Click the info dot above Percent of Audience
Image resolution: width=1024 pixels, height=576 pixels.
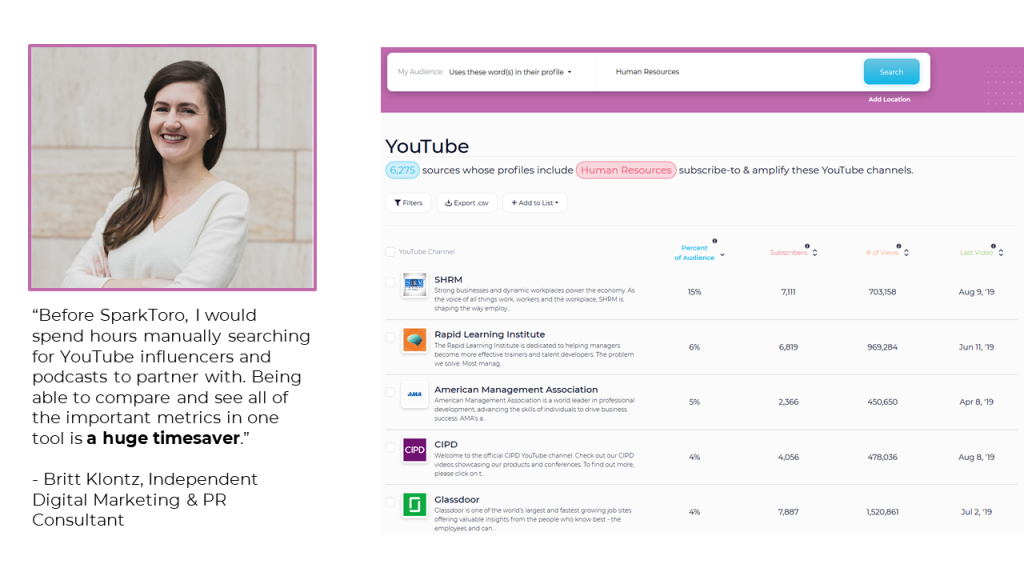[x=714, y=241]
